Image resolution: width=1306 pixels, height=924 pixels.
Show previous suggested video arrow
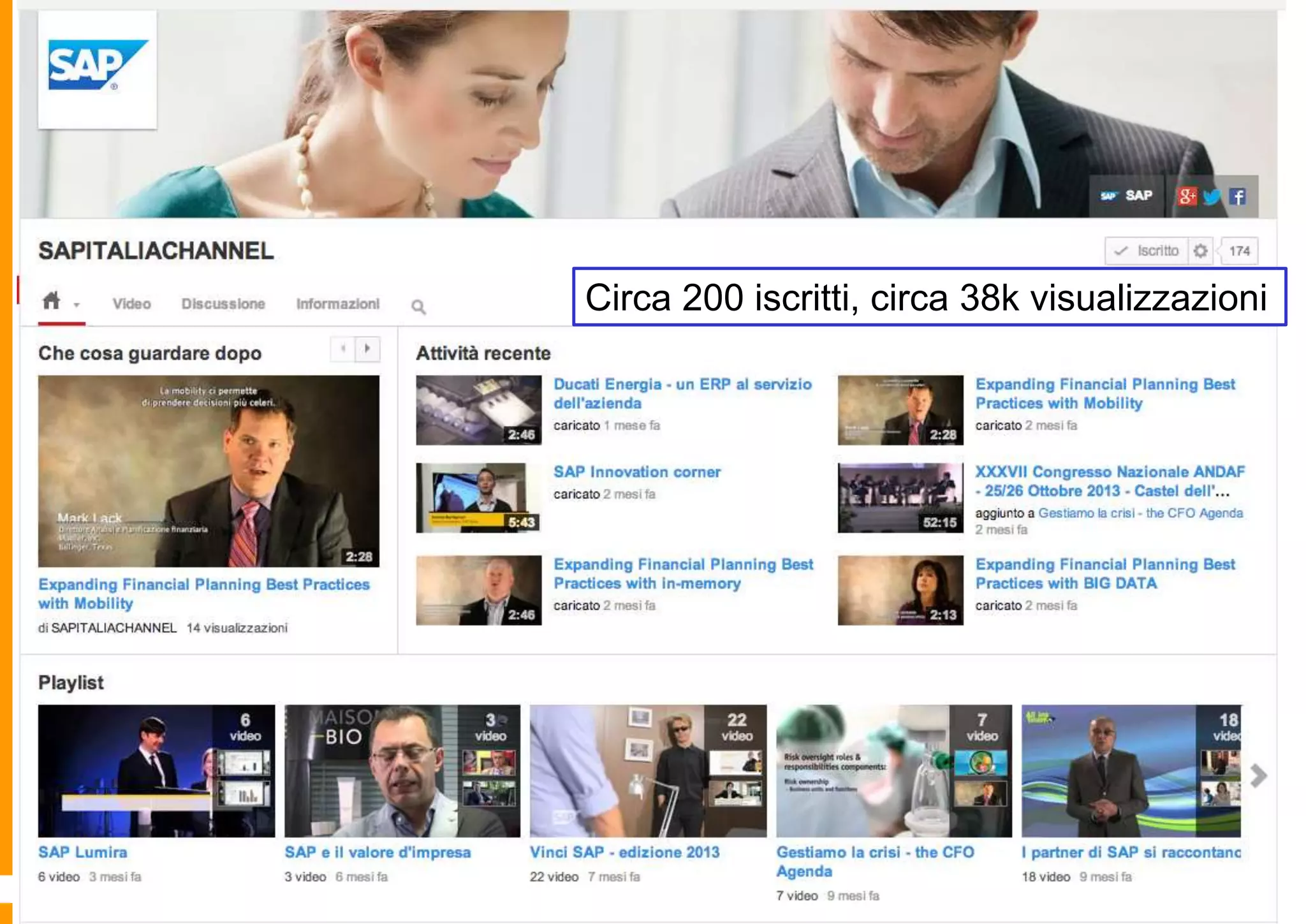[x=343, y=349]
